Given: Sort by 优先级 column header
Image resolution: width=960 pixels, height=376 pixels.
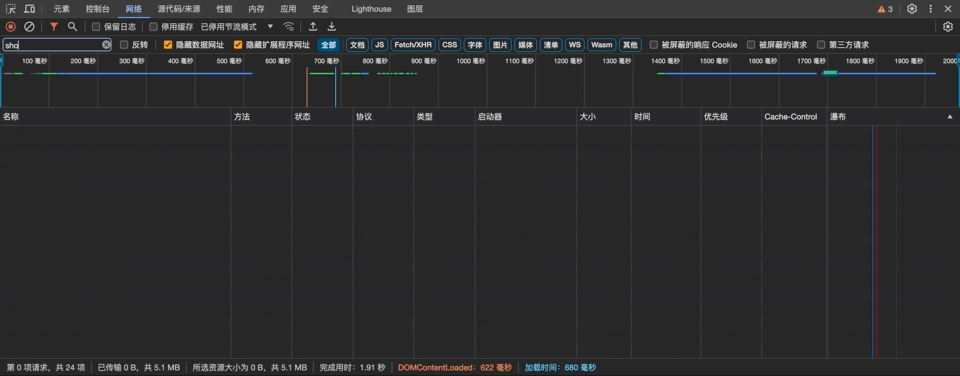Looking at the screenshot, I should tap(731, 116).
